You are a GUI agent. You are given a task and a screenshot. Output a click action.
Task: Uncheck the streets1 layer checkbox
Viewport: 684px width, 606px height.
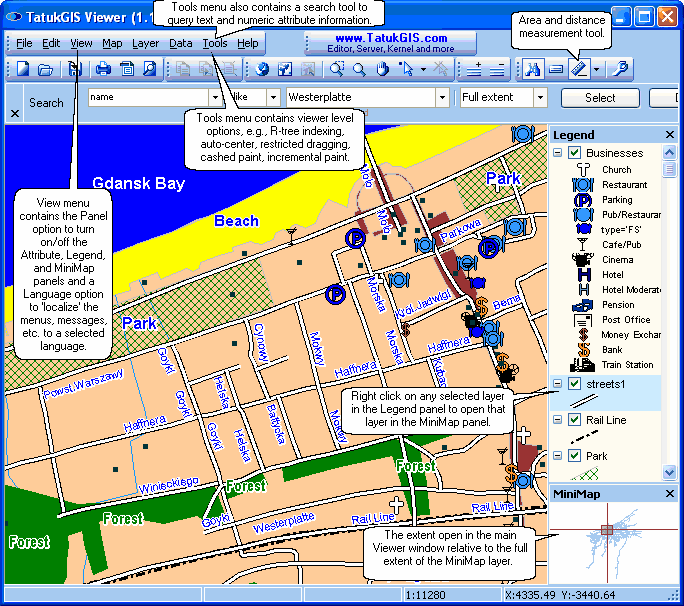pos(575,384)
